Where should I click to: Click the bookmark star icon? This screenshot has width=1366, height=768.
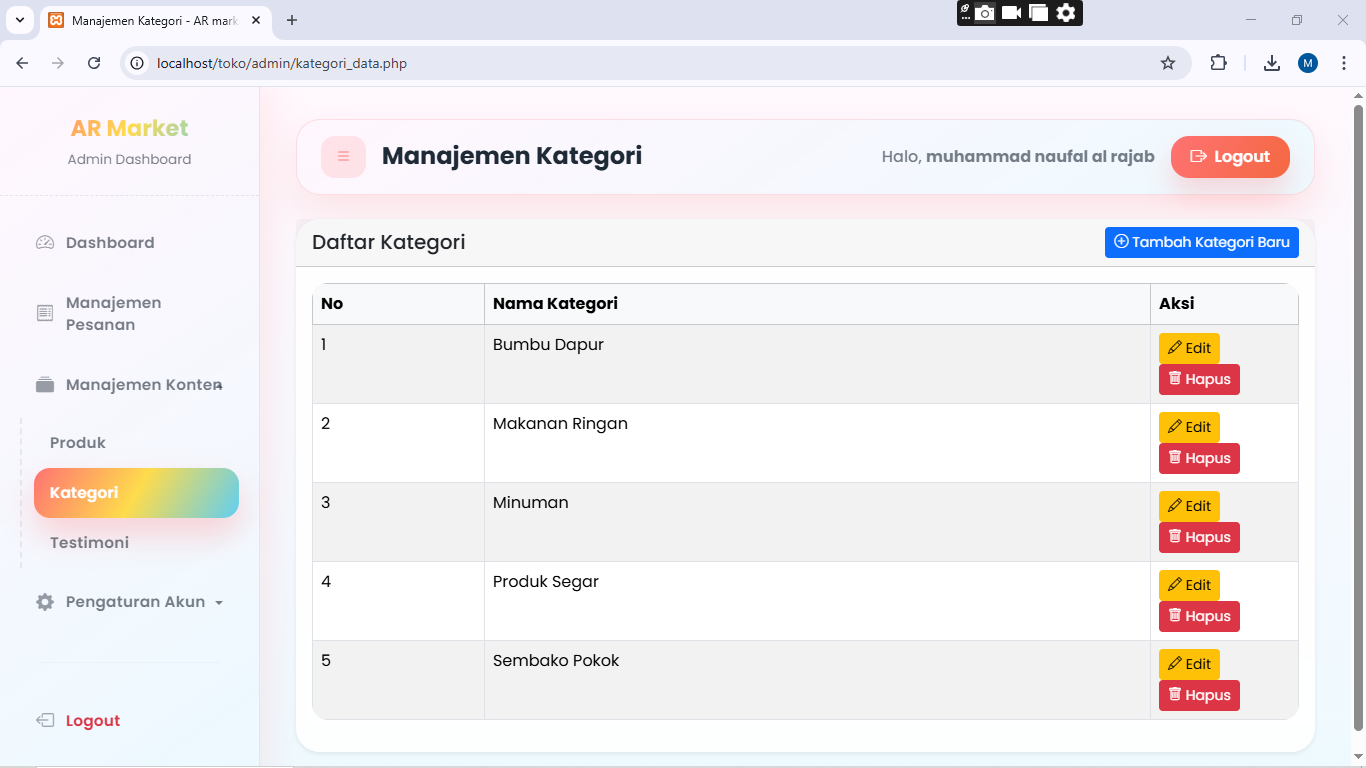[1167, 63]
